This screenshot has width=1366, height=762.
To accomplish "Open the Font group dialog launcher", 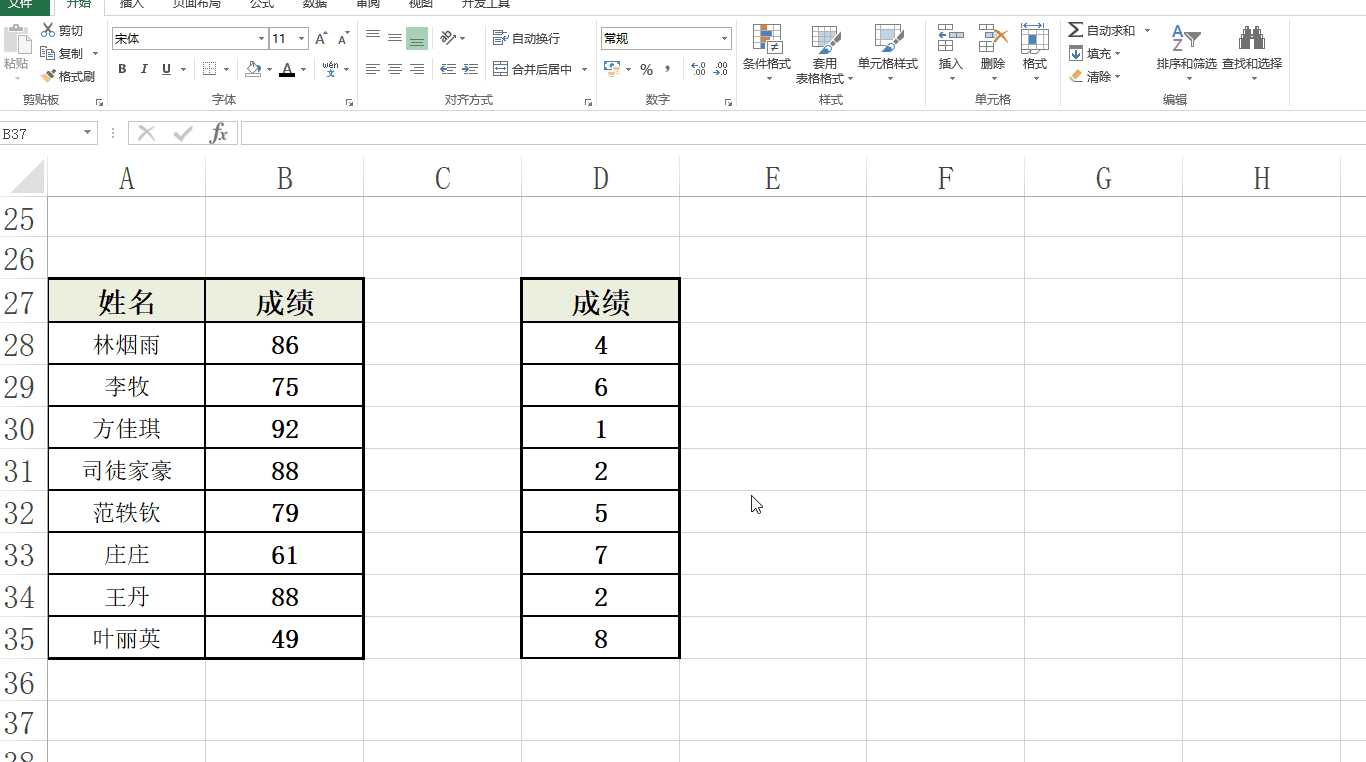I will (349, 102).
